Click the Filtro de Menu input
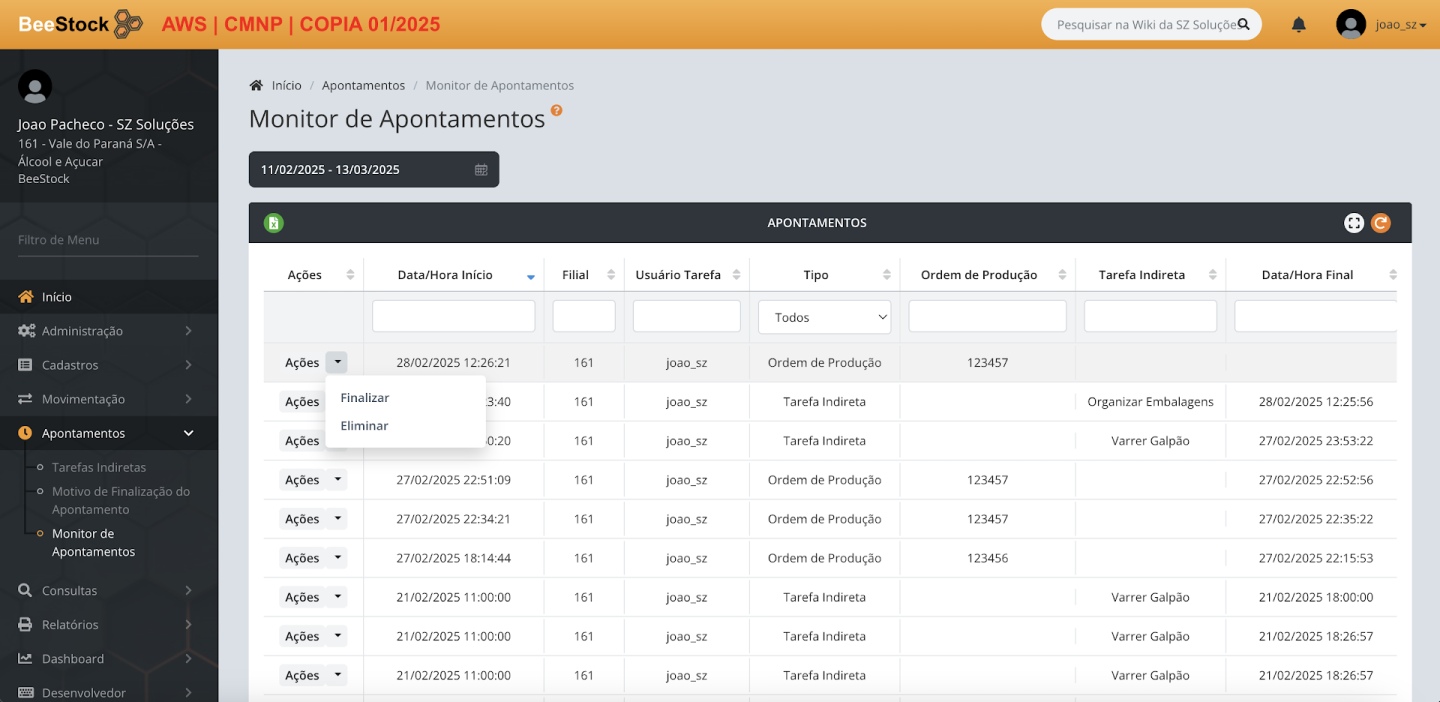 coord(108,240)
